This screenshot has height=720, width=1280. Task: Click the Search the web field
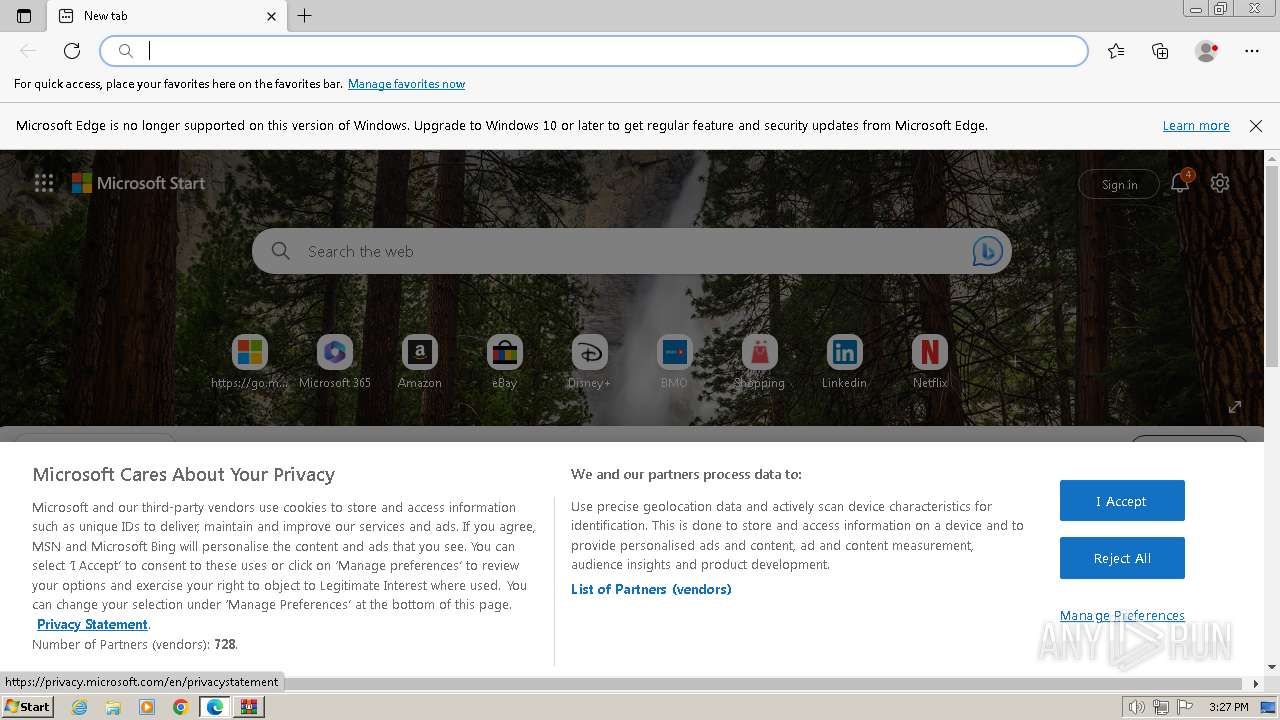coord(631,251)
